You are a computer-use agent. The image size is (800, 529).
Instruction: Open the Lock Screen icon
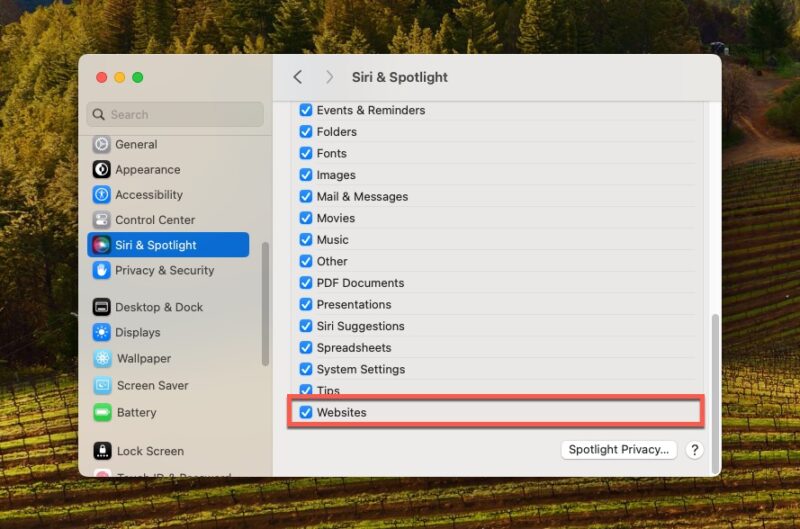pos(103,451)
